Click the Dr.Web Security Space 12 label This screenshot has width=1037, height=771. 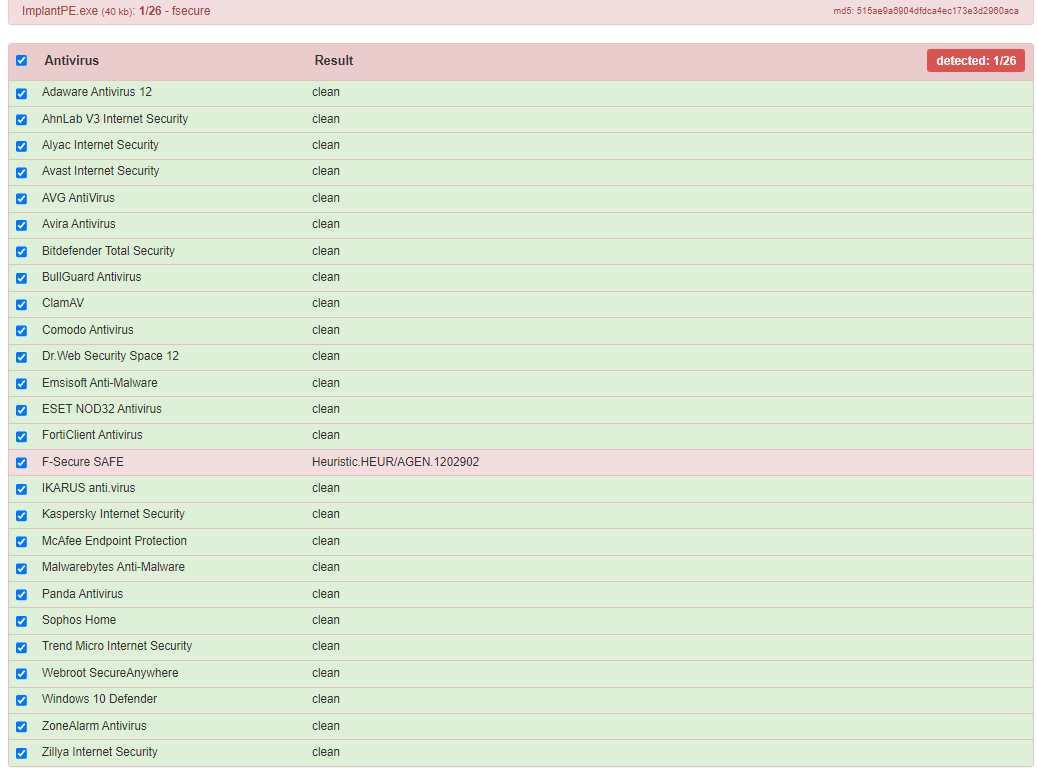[x=110, y=356]
